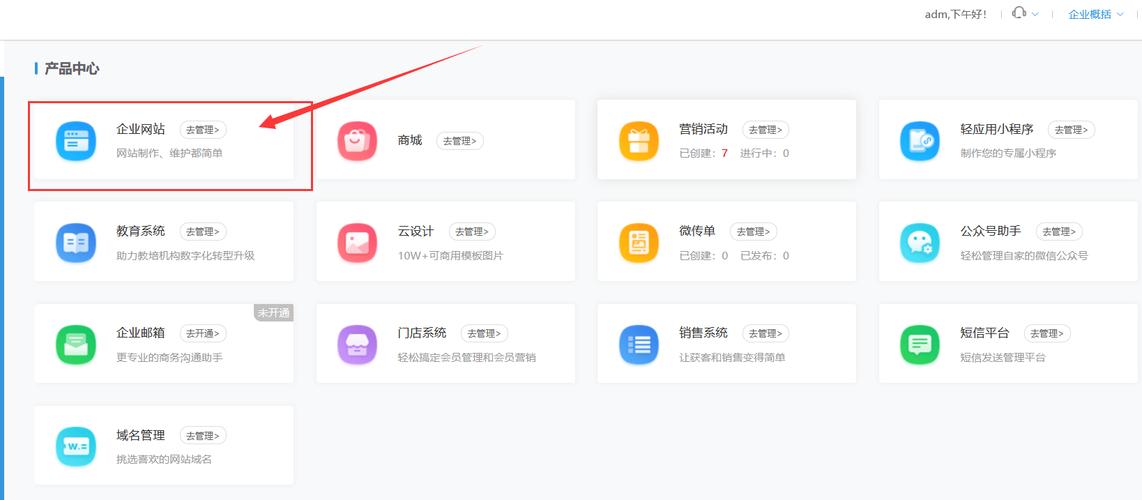Click the 域名管理 title text
The image size is (1142, 500).
(x=141, y=435)
